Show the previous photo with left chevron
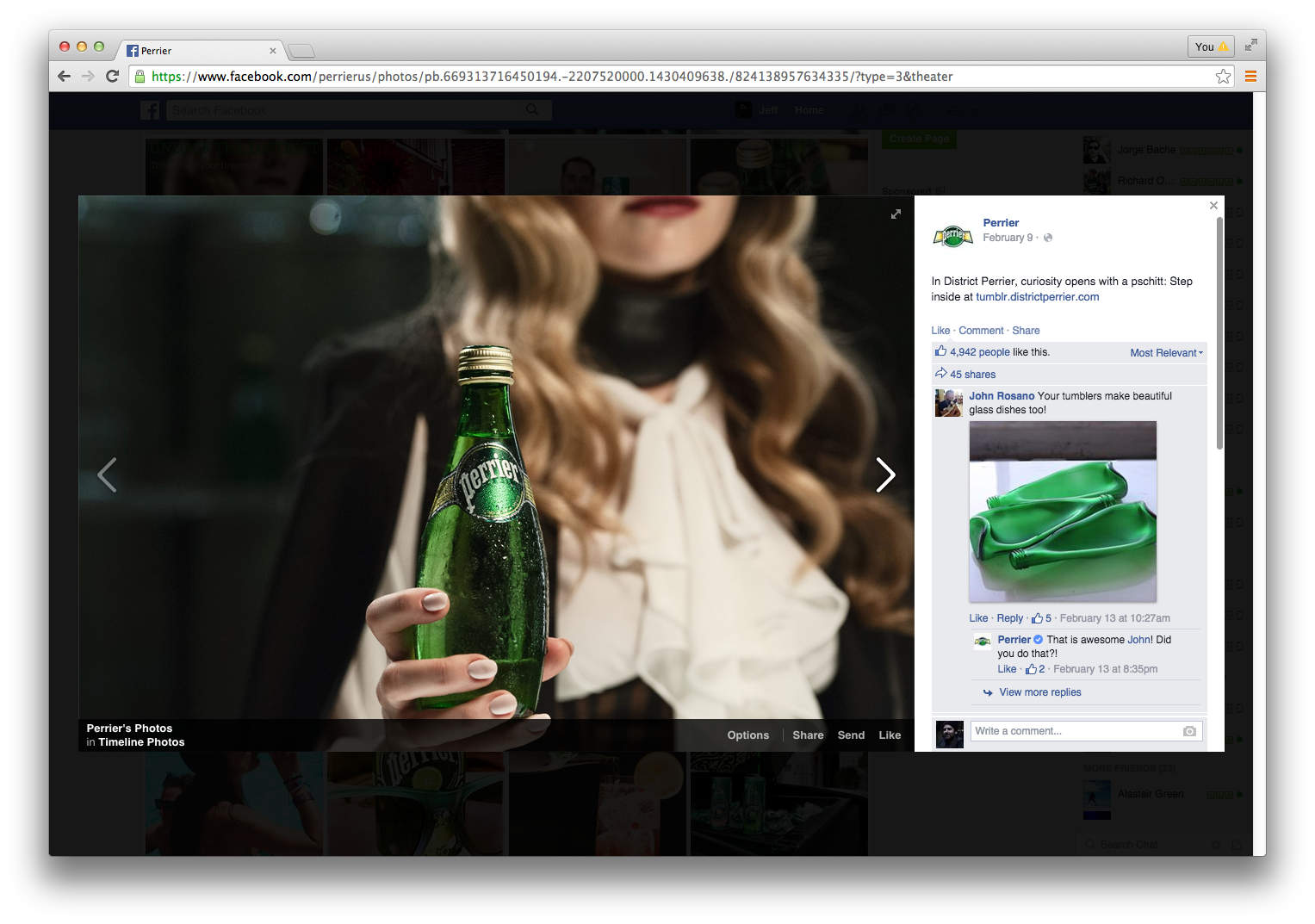The width and height of the screenshot is (1315, 924). (x=107, y=474)
